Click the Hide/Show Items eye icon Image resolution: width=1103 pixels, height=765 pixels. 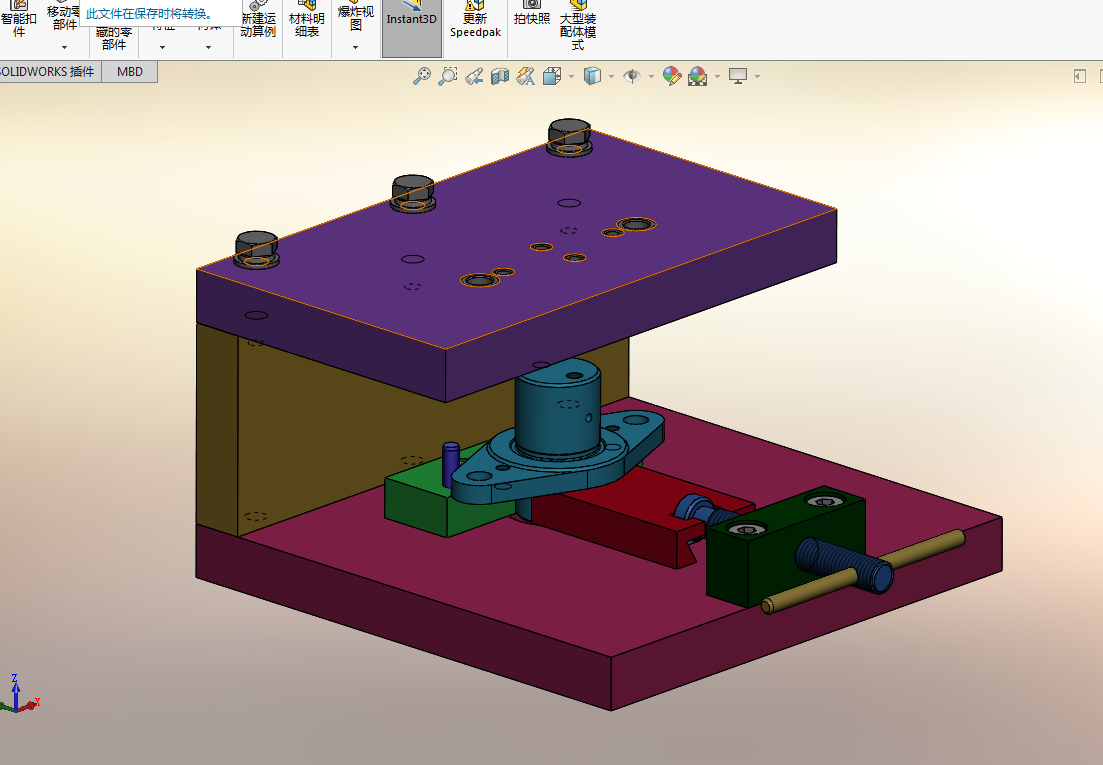632,76
